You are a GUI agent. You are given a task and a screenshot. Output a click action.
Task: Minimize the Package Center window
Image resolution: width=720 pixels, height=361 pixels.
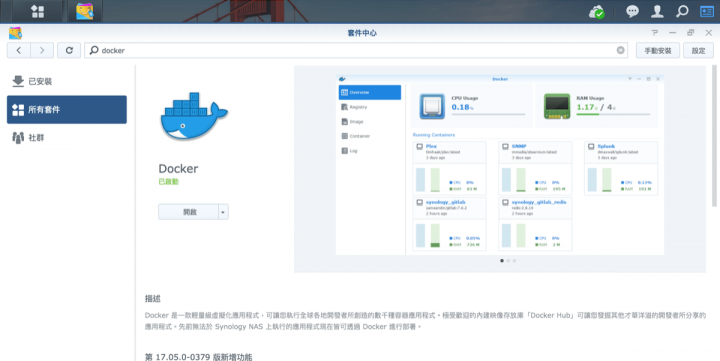coord(673,33)
